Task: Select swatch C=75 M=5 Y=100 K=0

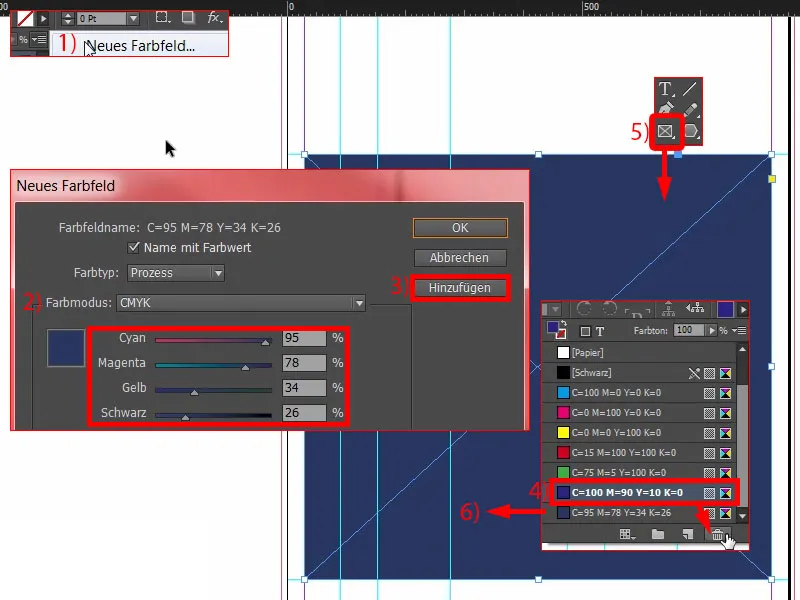Action: pos(639,472)
